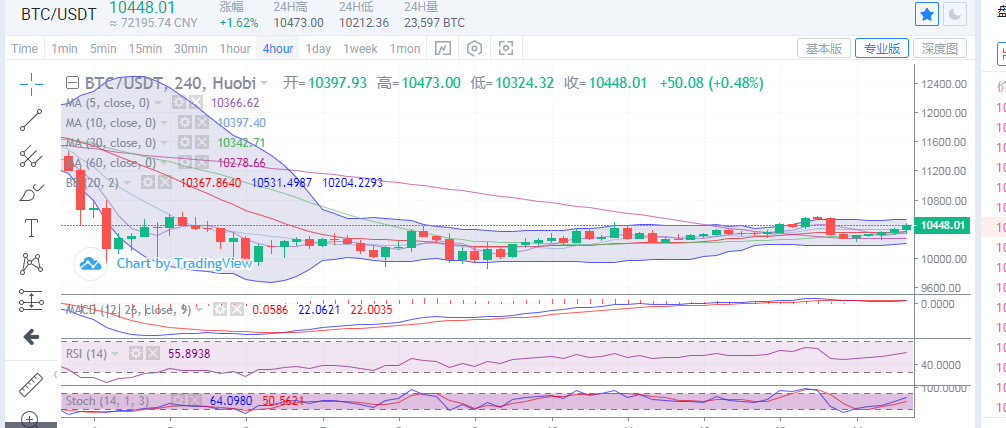1006x428 pixels.
Task: Select the 1day interval
Action: tap(318, 49)
